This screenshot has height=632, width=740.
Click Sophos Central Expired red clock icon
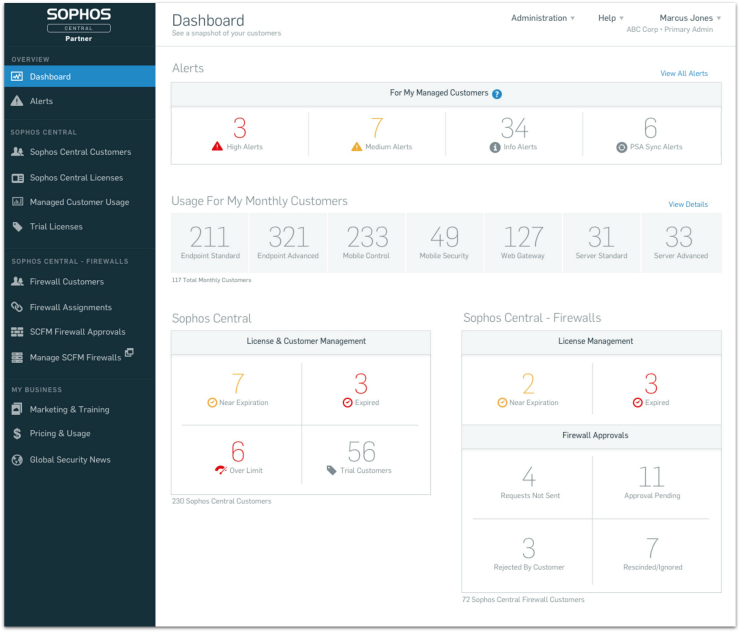[347, 403]
